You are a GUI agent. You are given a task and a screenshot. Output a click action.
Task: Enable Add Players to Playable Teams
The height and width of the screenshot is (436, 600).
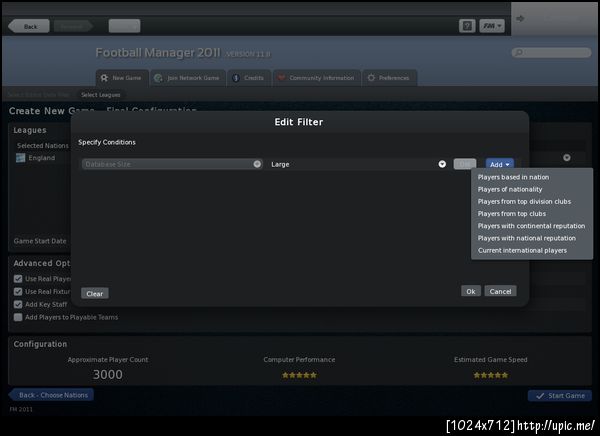[18, 317]
